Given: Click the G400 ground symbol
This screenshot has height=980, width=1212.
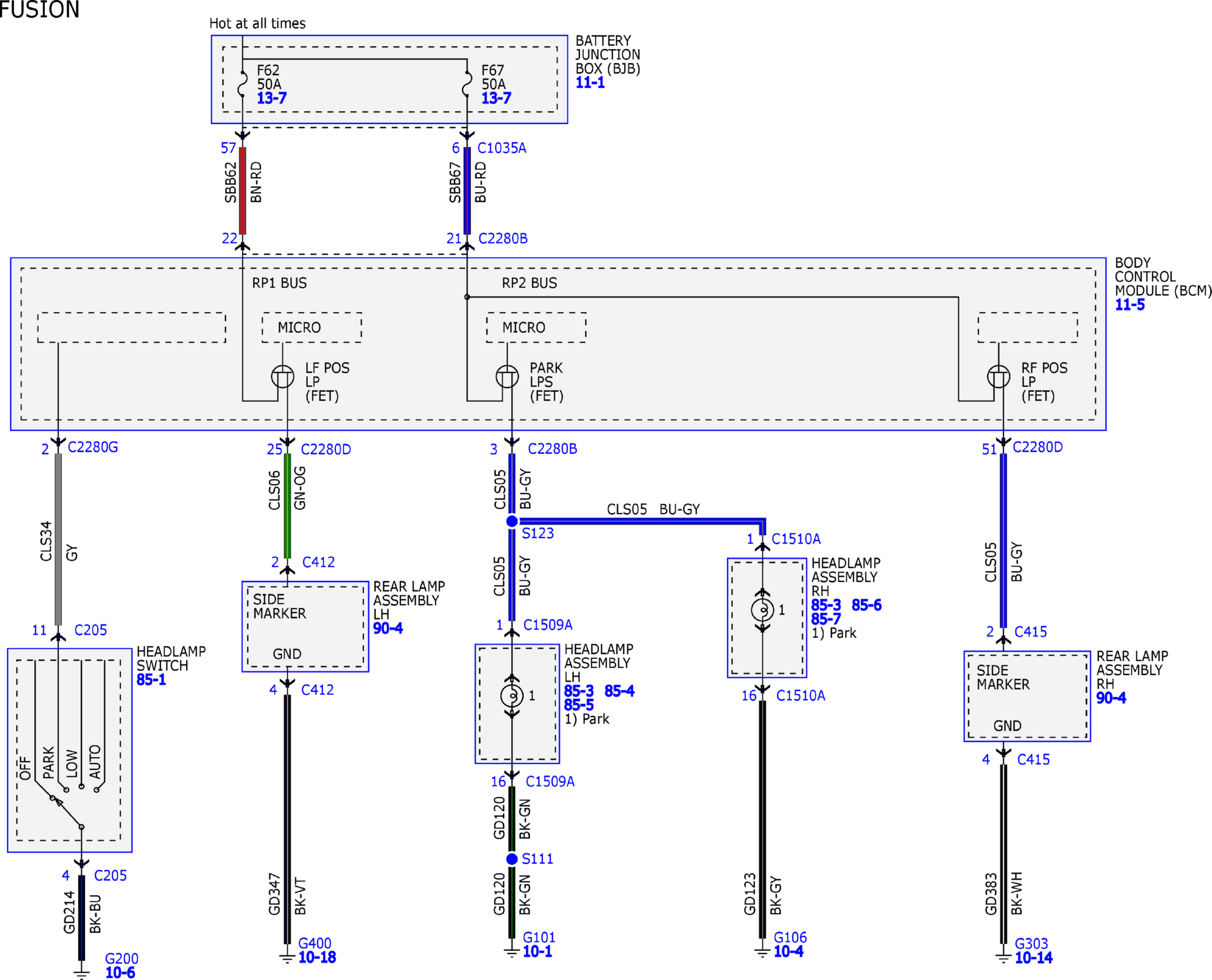Looking at the screenshot, I should tap(287, 958).
